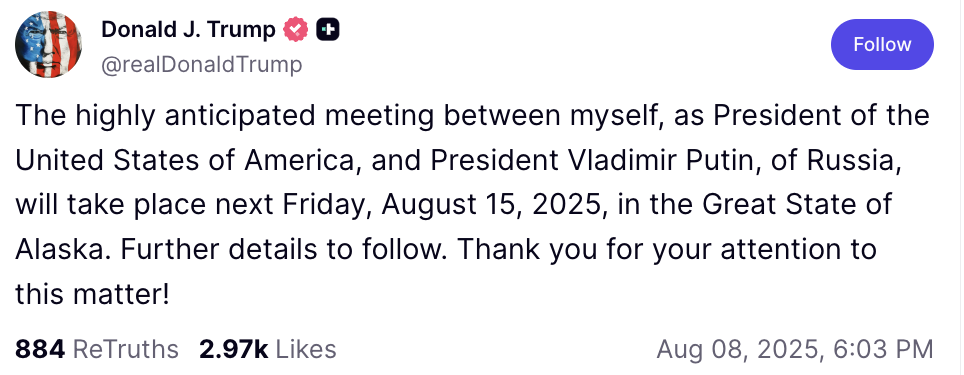964x375 pixels.
Task: Click the 6:03 PM time stamp
Action: pos(883,350)
